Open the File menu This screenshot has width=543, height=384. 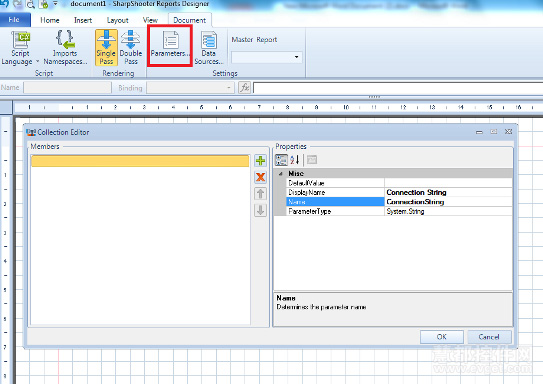point(15,20)
